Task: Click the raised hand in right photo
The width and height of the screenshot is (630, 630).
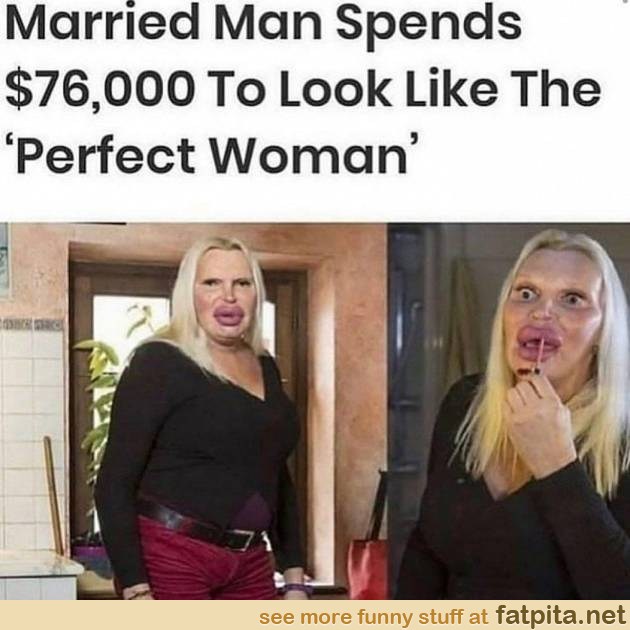Action: tap(538, 428)
